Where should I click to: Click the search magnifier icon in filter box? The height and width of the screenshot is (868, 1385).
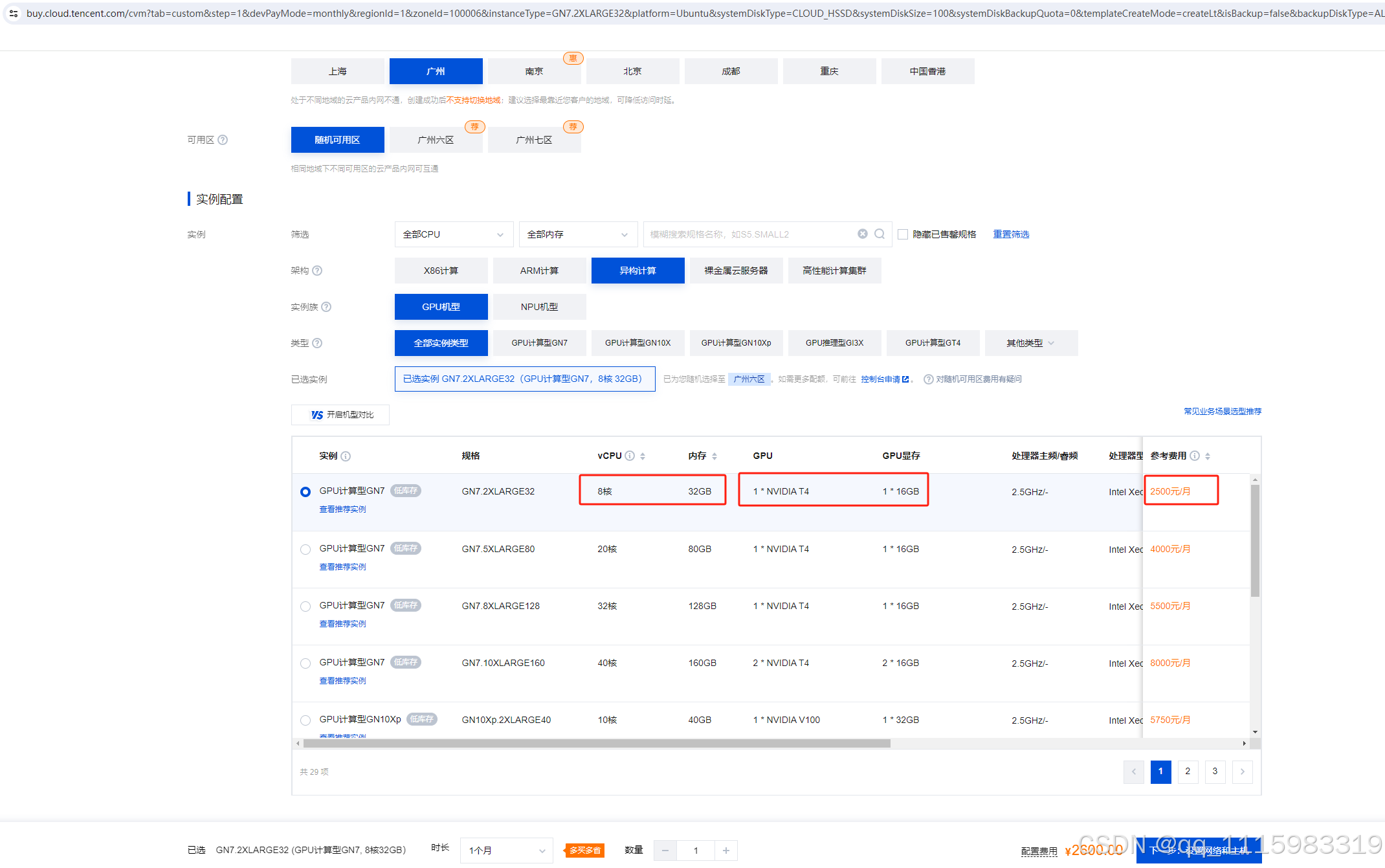coord(880,234)
